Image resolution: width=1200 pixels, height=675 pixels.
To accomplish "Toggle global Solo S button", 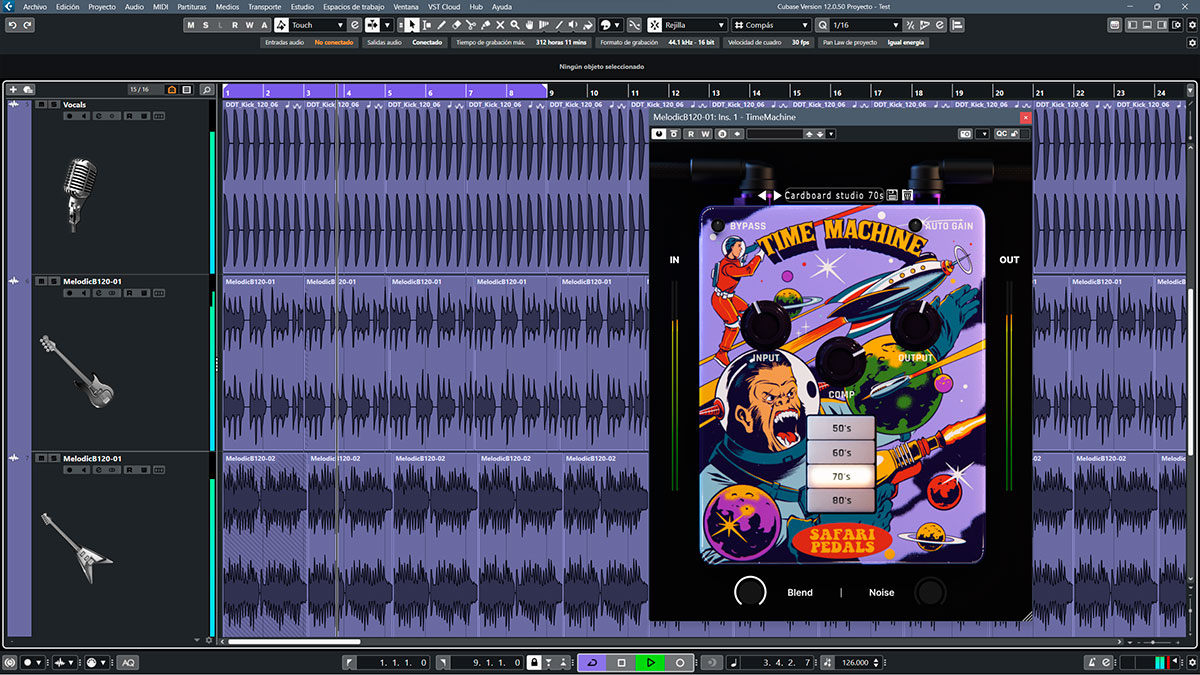I will [206, 25].
